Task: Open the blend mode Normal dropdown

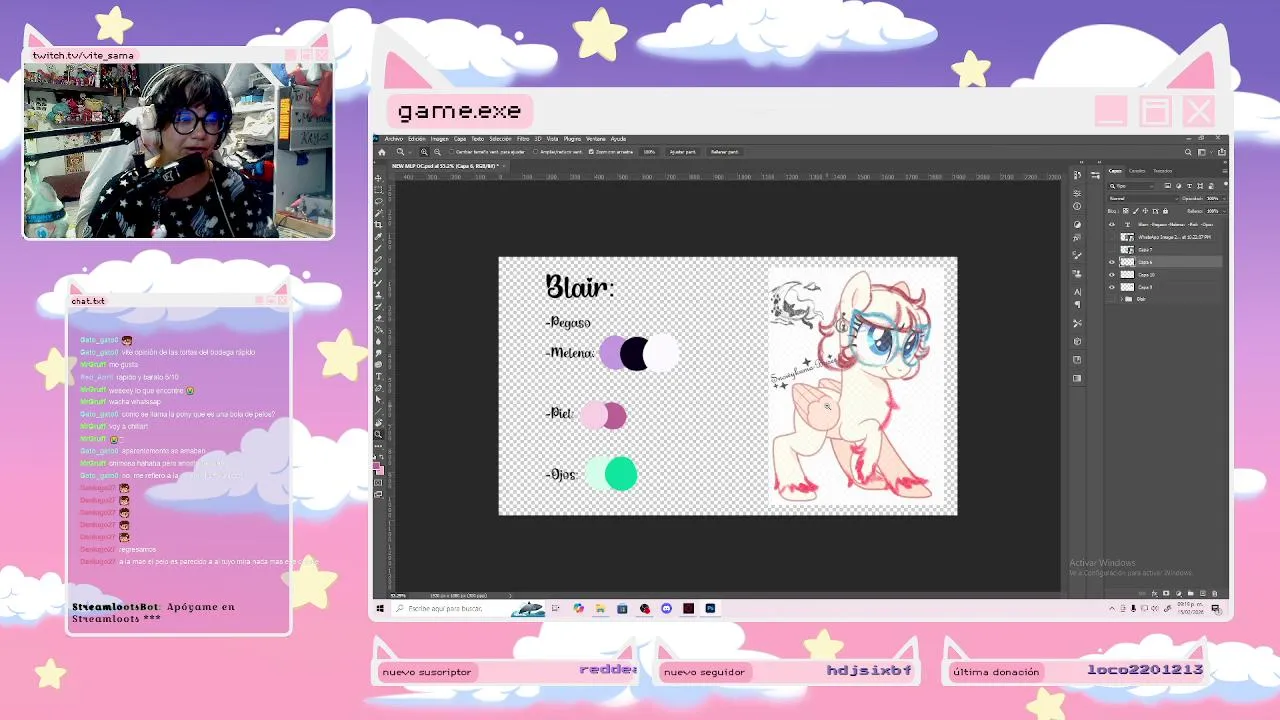Action: [x=1144, y=198]
